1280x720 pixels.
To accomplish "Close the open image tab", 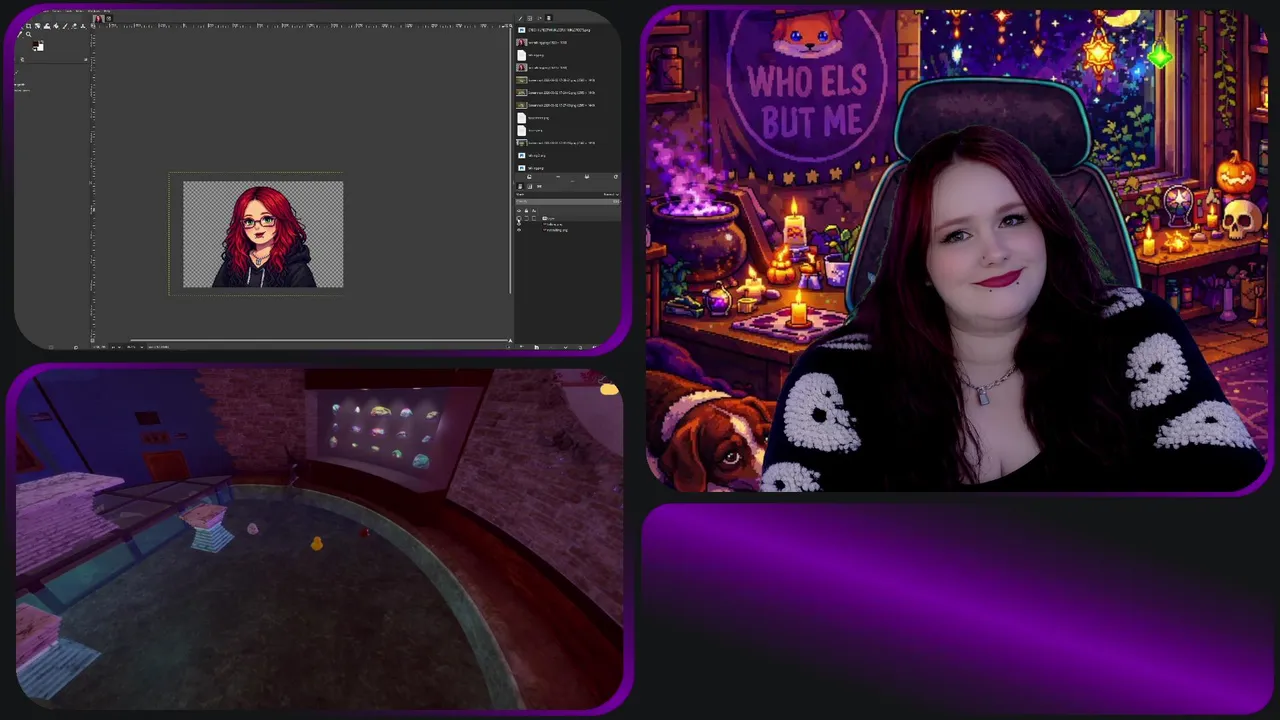I will 109,19.
